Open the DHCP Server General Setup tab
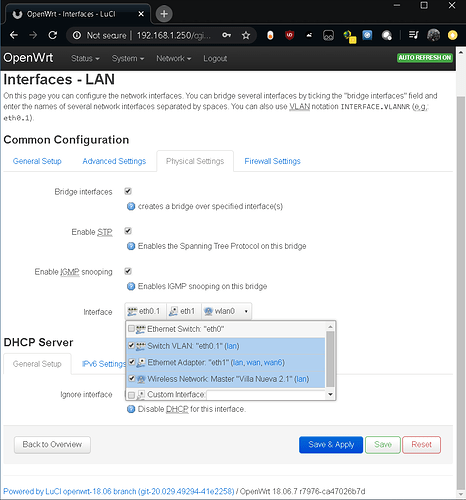The height and width of the screenshot is (500, 466). 37,364
